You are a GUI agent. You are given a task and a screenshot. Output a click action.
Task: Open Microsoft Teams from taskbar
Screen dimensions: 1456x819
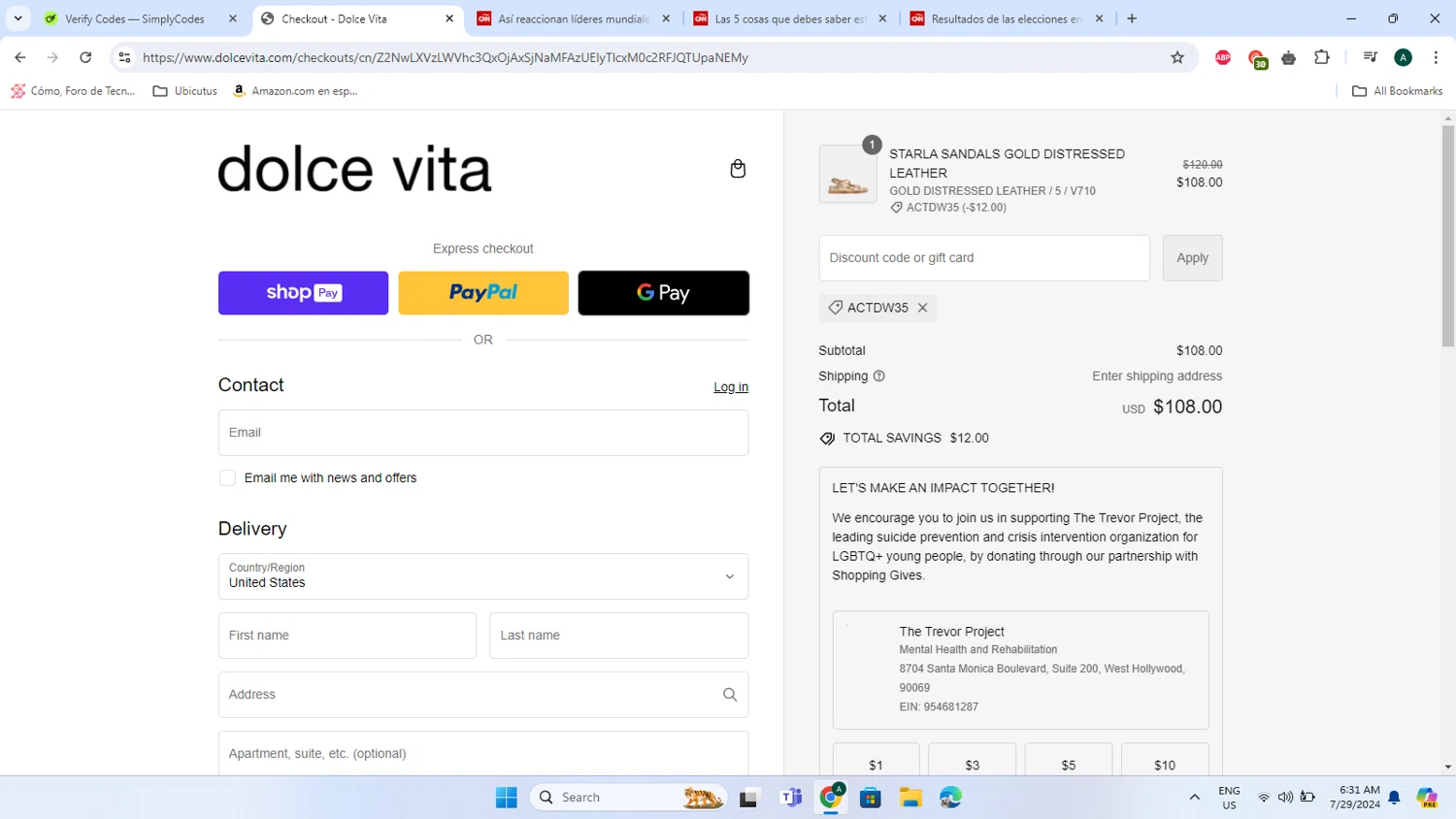(x=791, y=798)
